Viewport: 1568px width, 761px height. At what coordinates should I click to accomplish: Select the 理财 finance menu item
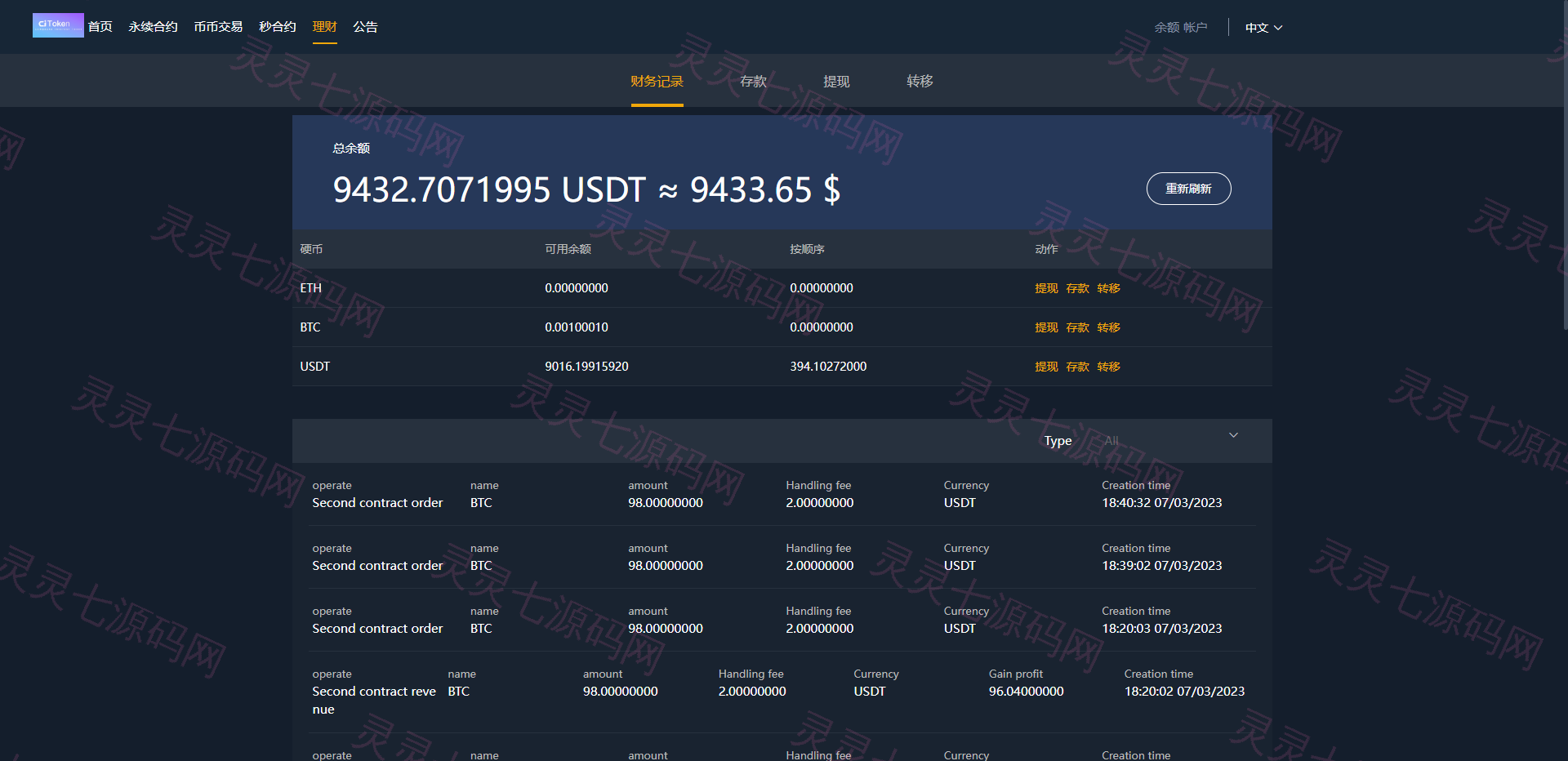point(325,27)
